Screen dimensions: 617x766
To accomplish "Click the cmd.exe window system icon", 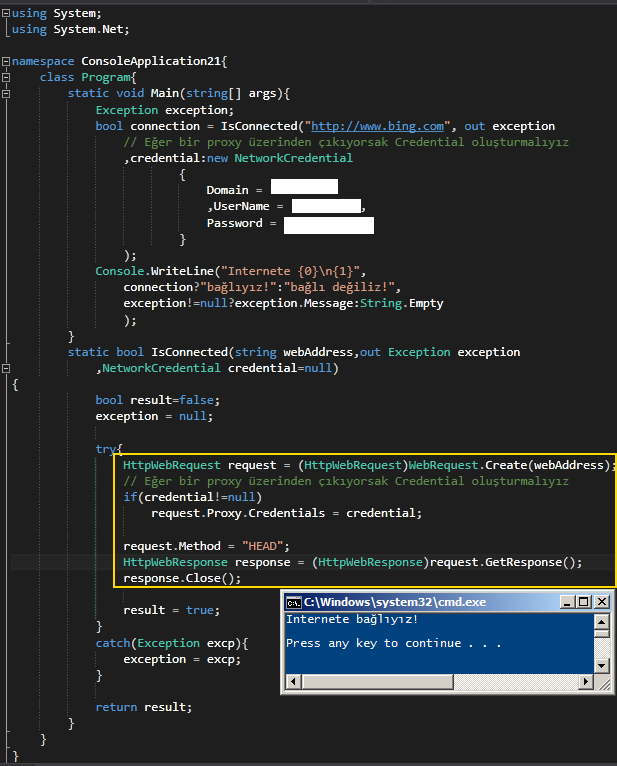I will click(293, 602).
